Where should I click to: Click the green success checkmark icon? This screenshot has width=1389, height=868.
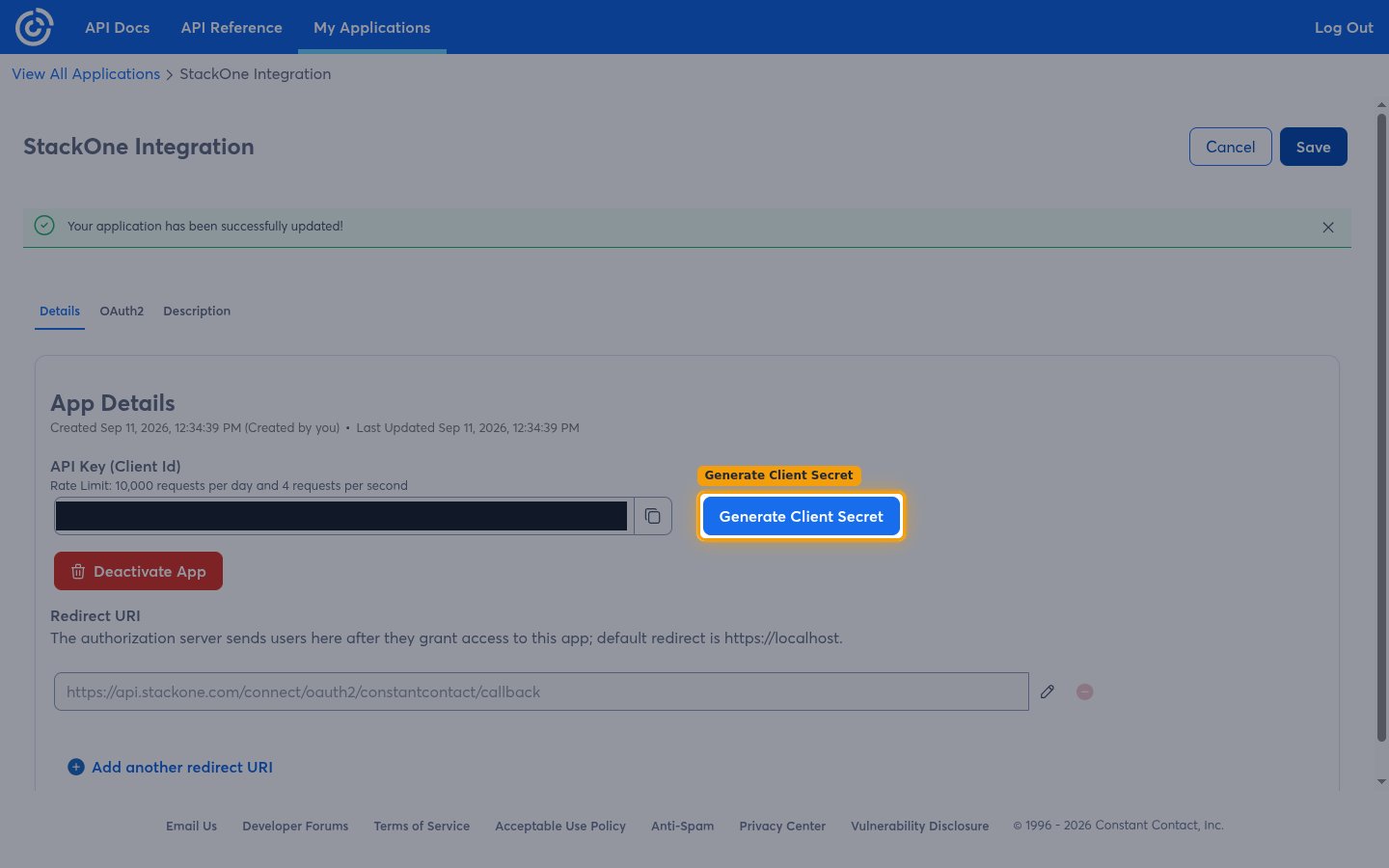pyautogui.click(x=44, y=225)
